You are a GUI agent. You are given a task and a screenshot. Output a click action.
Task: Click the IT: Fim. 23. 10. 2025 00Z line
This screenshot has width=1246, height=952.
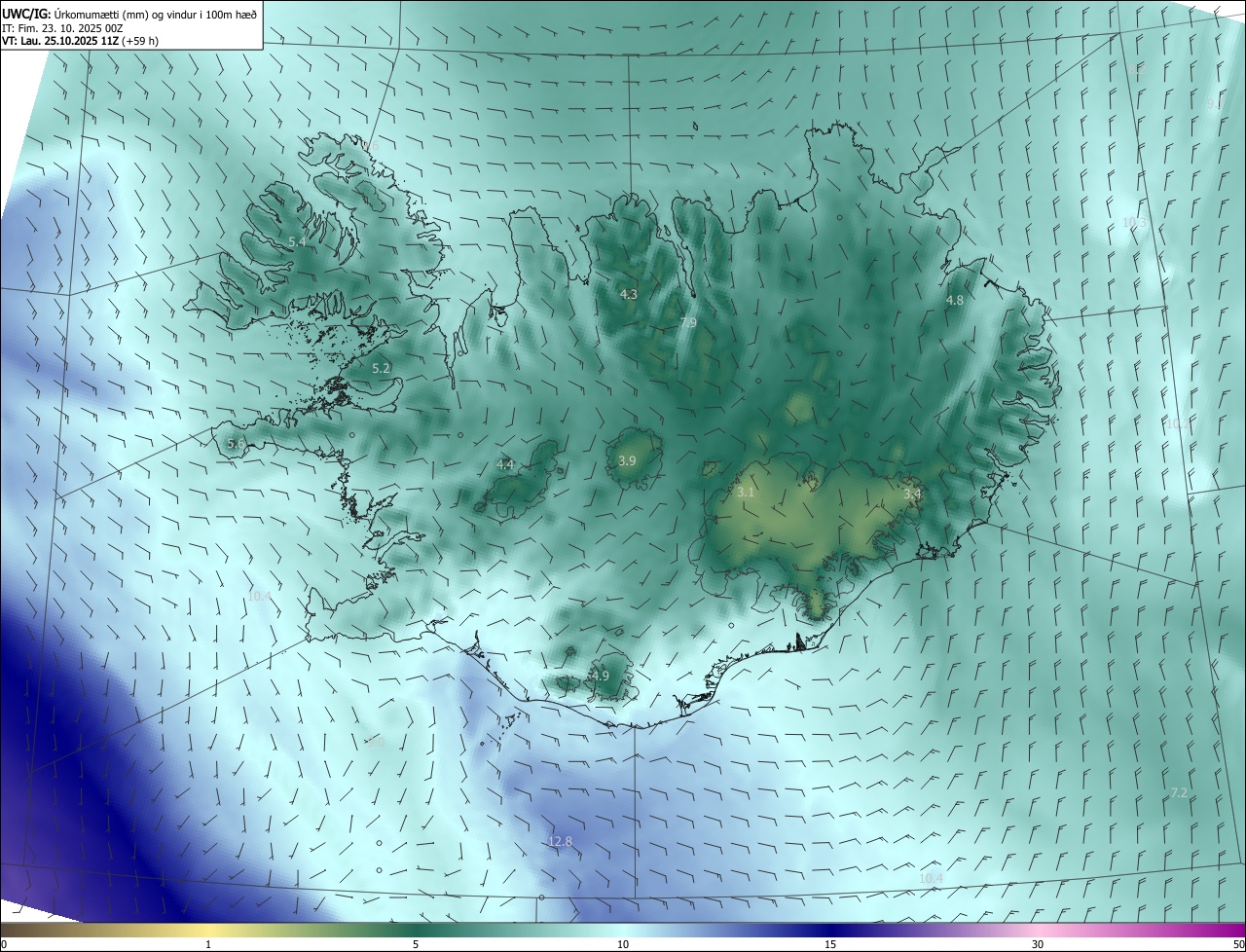(x=63, y=28)
